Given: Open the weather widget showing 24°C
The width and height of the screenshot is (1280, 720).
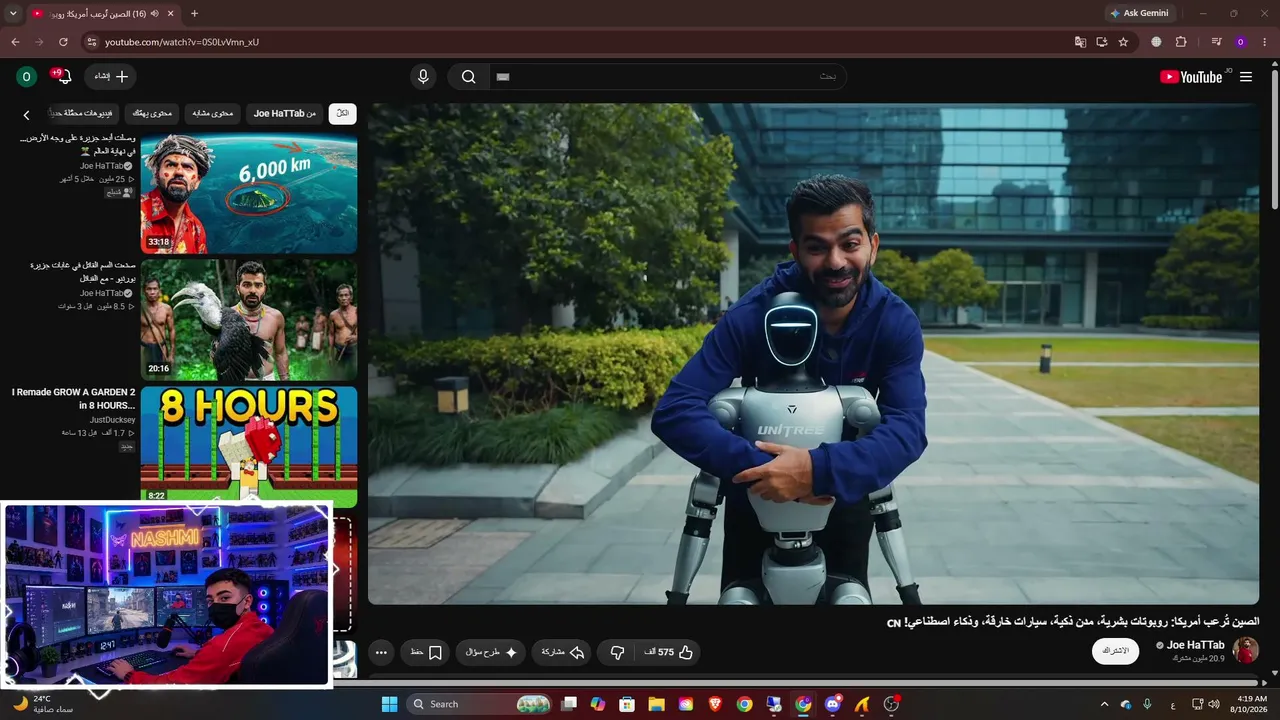Looking at the screenshot, I should pyautogui.click(x=42, y=704).
